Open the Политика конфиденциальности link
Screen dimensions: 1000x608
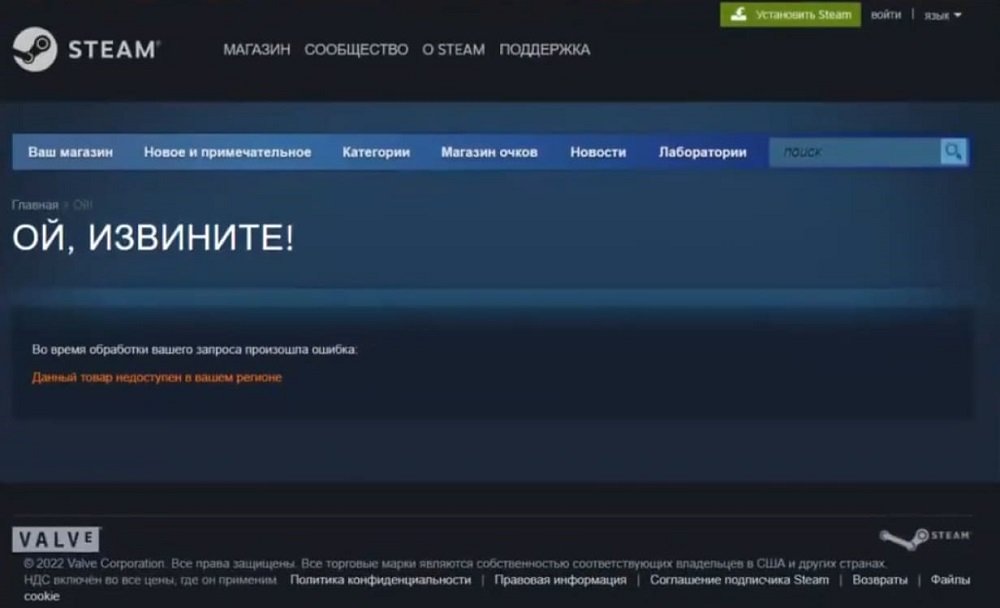click(380, 580)
